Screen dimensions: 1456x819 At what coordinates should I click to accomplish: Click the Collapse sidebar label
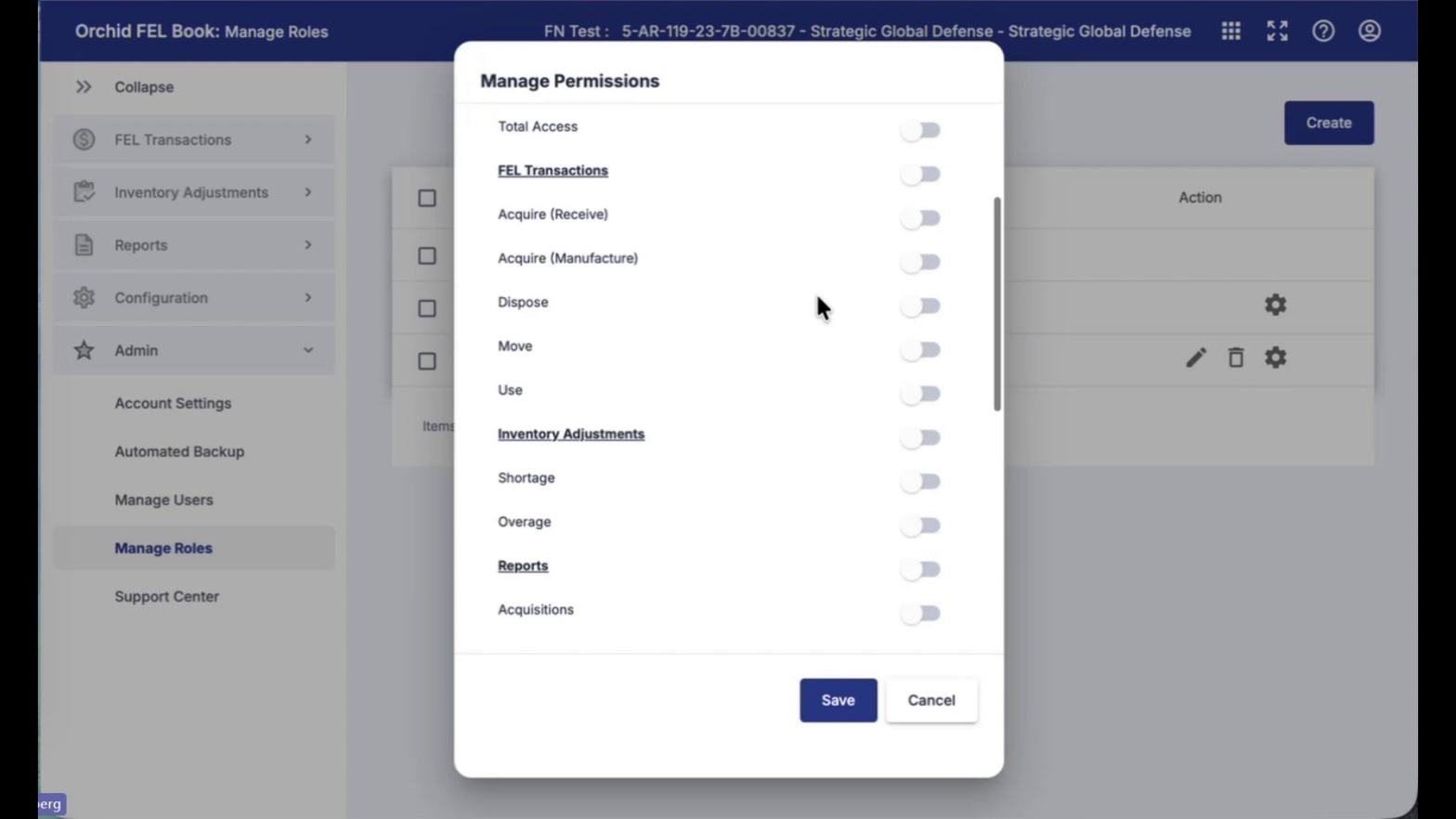click(144, 86)
